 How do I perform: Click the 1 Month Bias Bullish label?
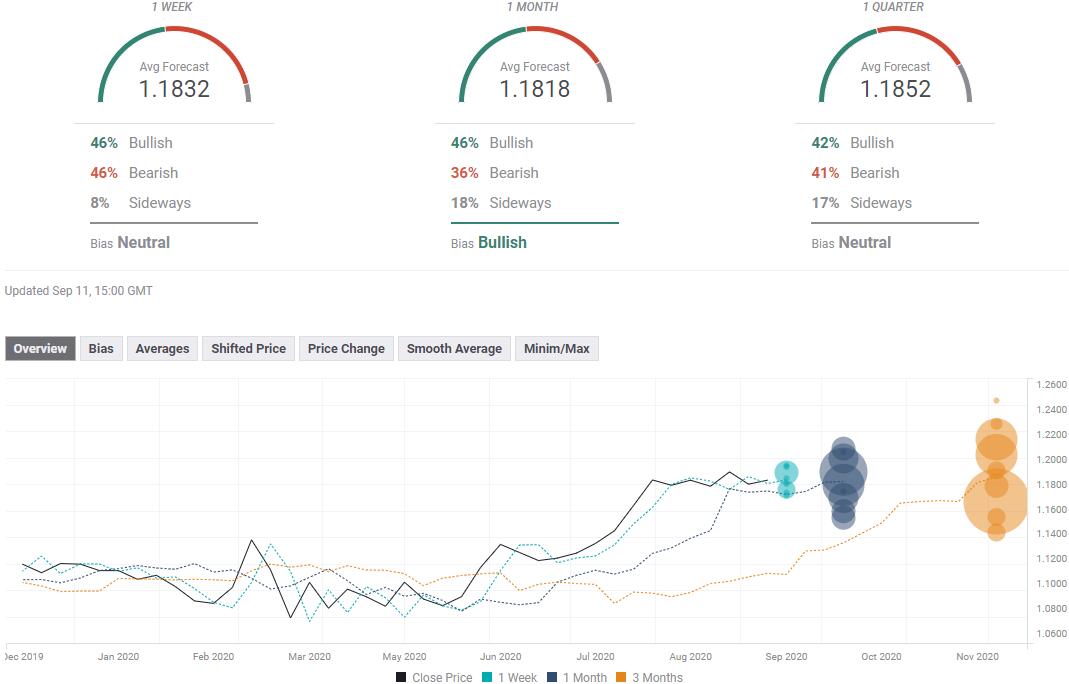(489, 243)
